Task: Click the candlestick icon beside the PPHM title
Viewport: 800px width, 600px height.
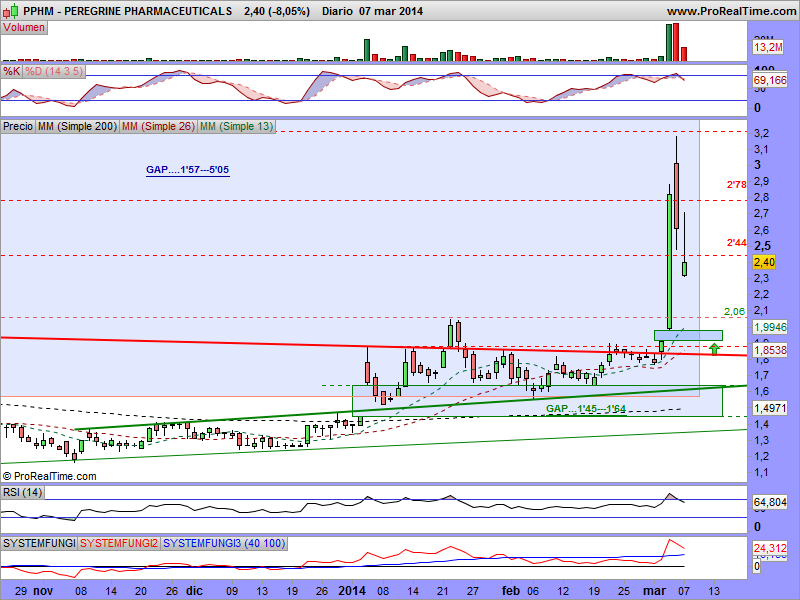Action: tap(12, 10)
